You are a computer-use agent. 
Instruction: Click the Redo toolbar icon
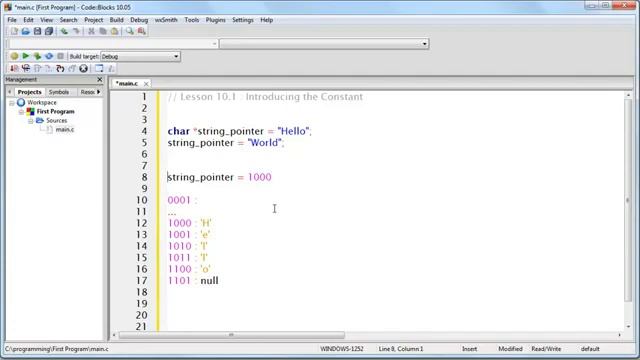point(76,31)
